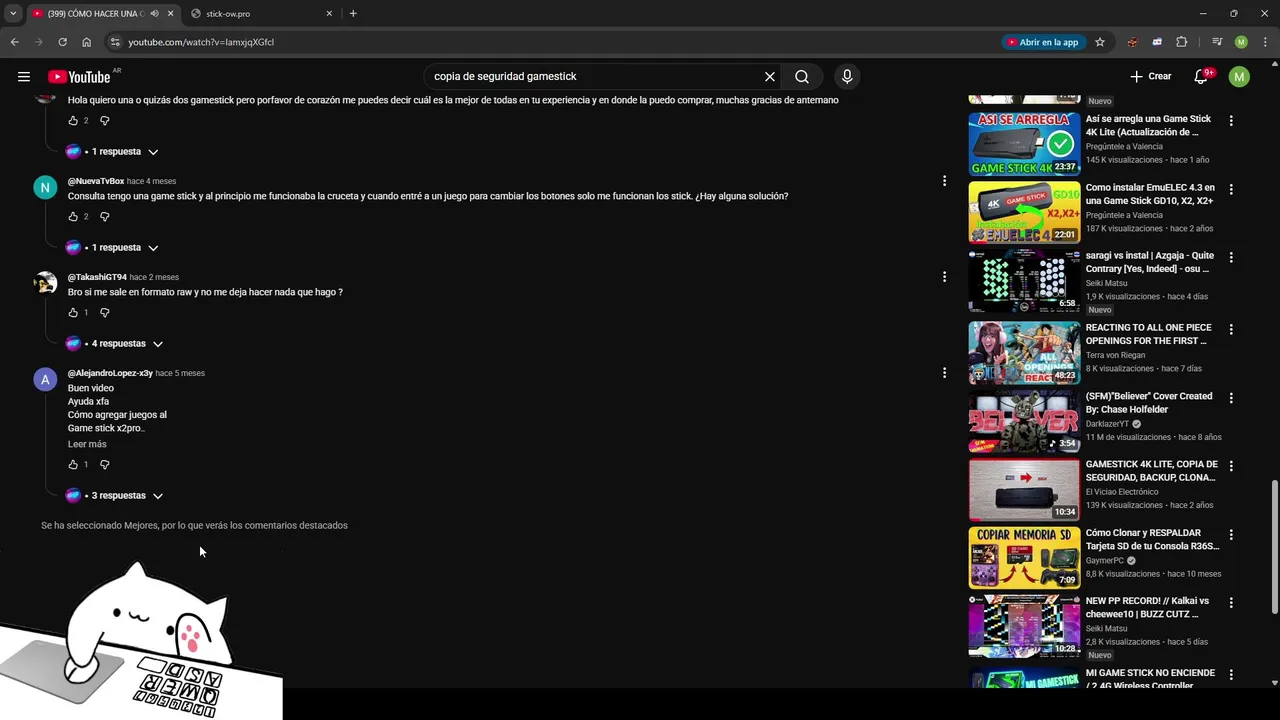Open the Chrome tab search dropdown arrow
This screenshot has width=1280, height=720.
[x=13, y=14]
